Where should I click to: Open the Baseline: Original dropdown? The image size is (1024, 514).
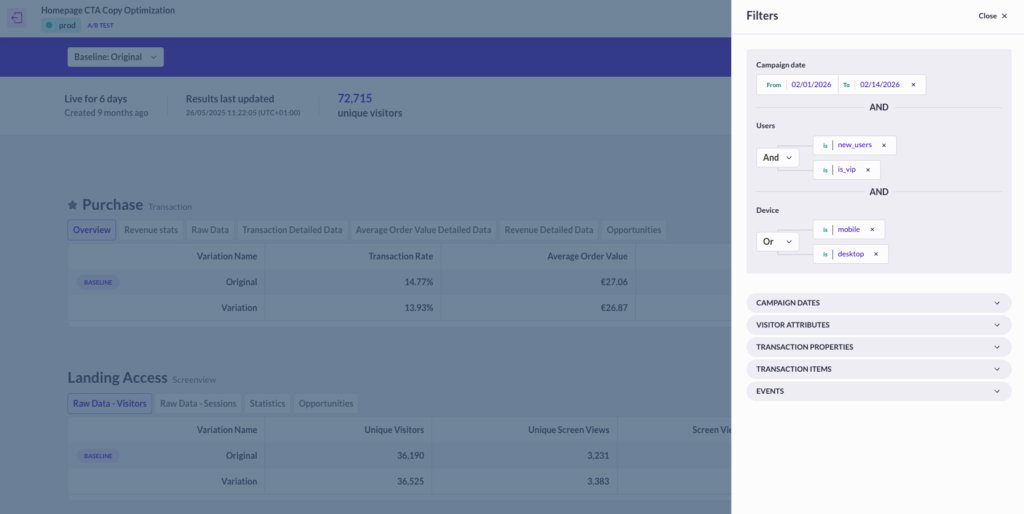pos(116,57)
